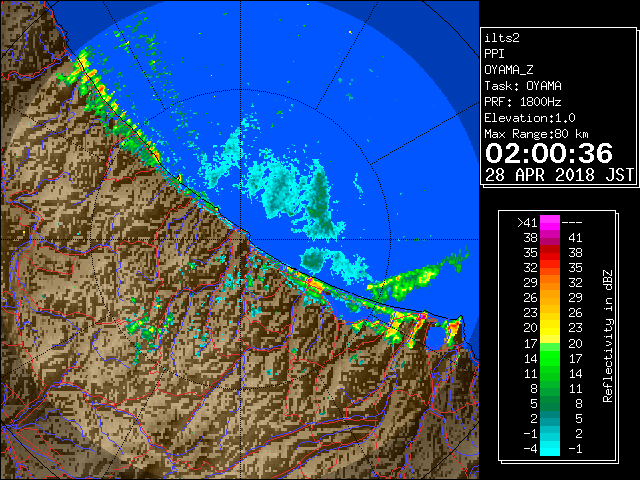Pick the teal 2–5 dBZ swatch
640x480 pixels.
click(550, 418)
